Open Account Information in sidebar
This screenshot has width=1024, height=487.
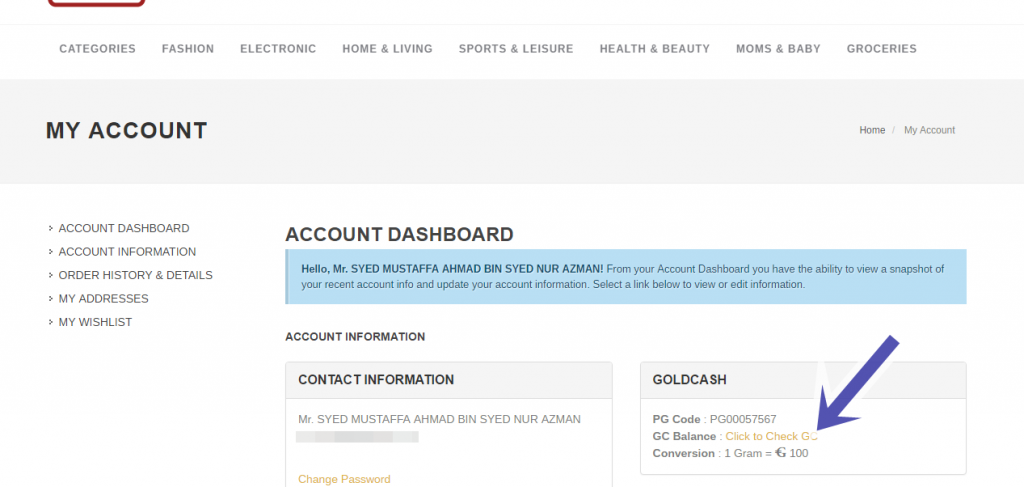127,252
